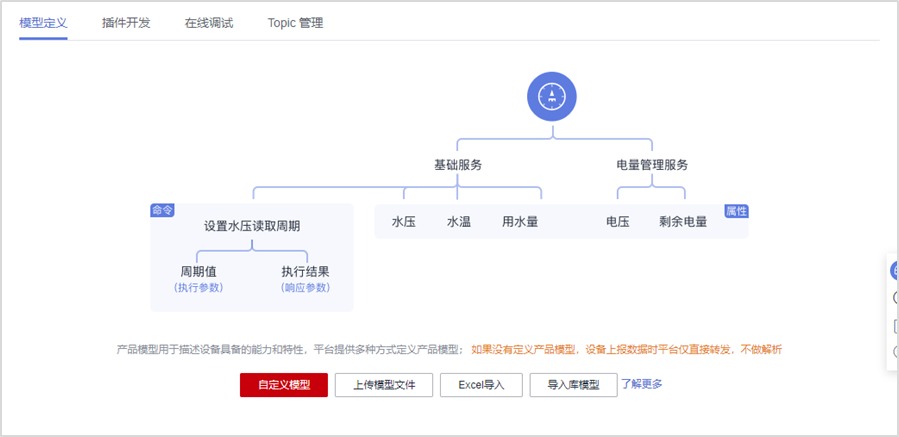Click the 命令 tag badge
The image size is (899, 437).
pyautogui.click(x=162, y=210)
